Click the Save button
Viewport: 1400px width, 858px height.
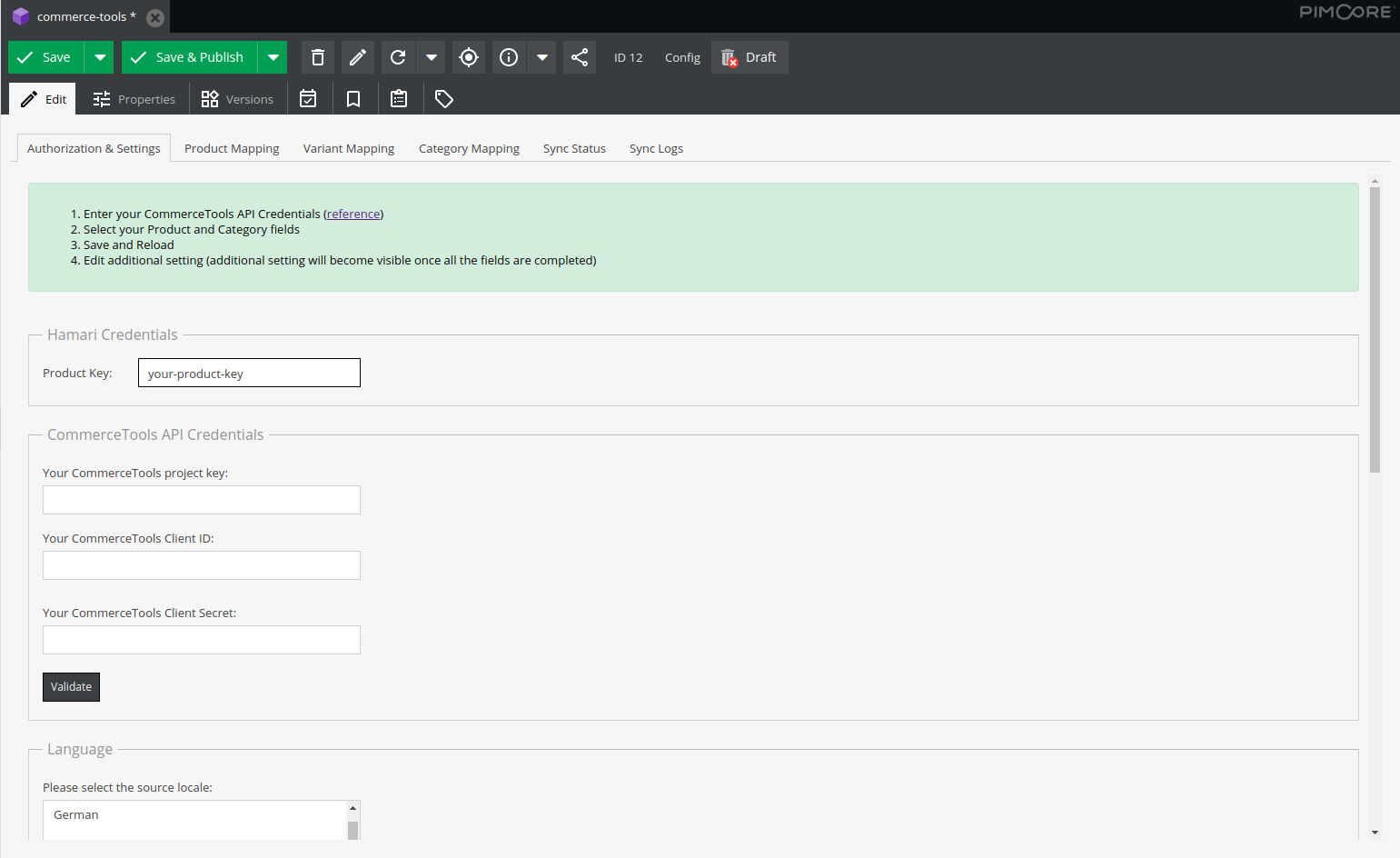click(x=46, y=57)
